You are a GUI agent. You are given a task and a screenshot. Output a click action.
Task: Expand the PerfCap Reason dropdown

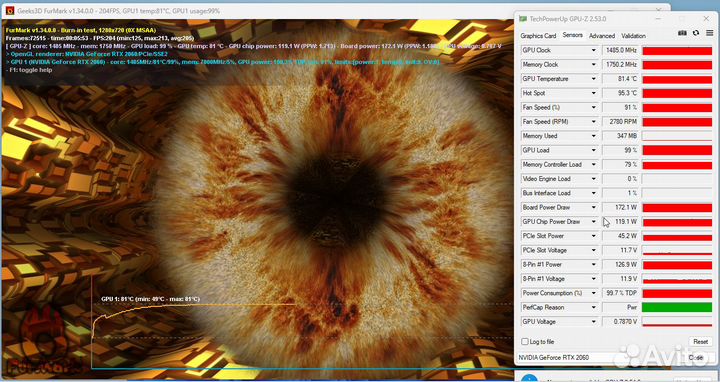point(593,307)
